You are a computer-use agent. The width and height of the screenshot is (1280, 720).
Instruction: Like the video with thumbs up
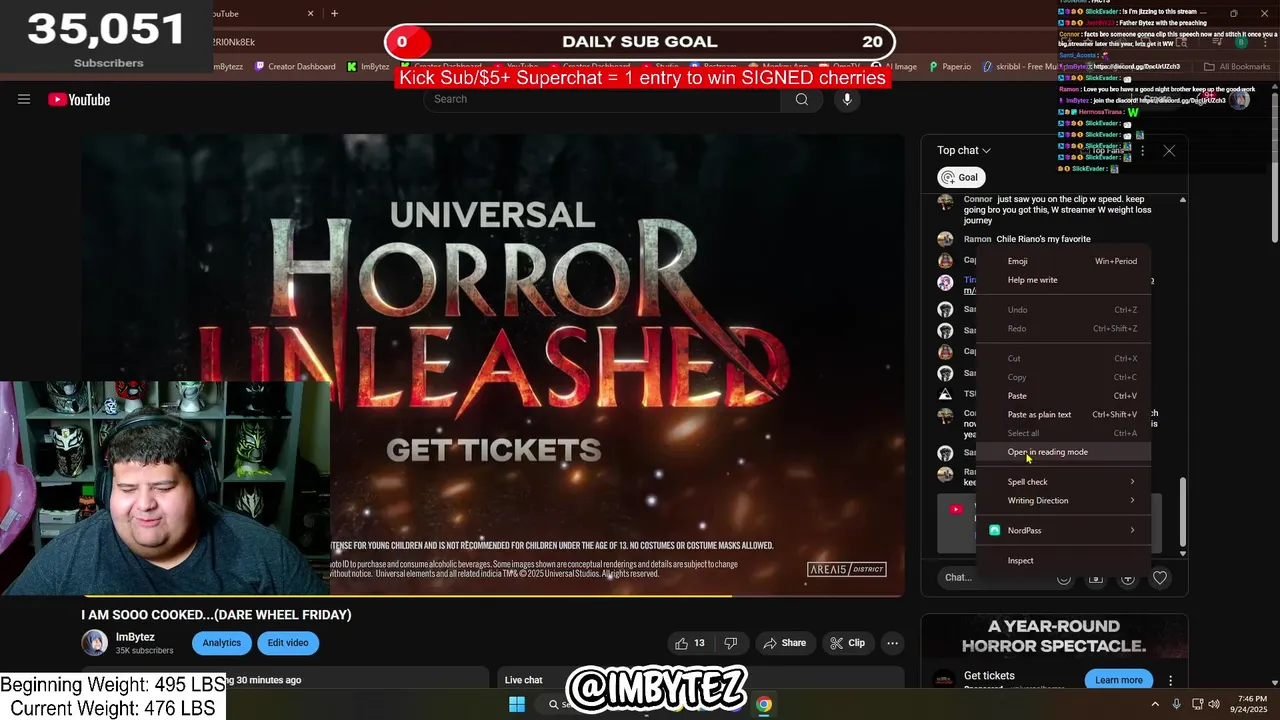(x=690, y=643)
